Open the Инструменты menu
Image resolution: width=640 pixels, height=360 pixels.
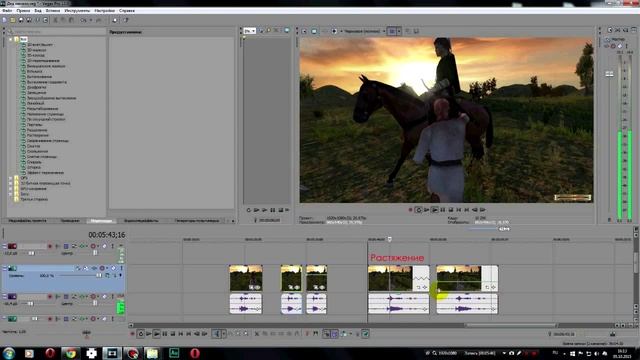(77, 11)
